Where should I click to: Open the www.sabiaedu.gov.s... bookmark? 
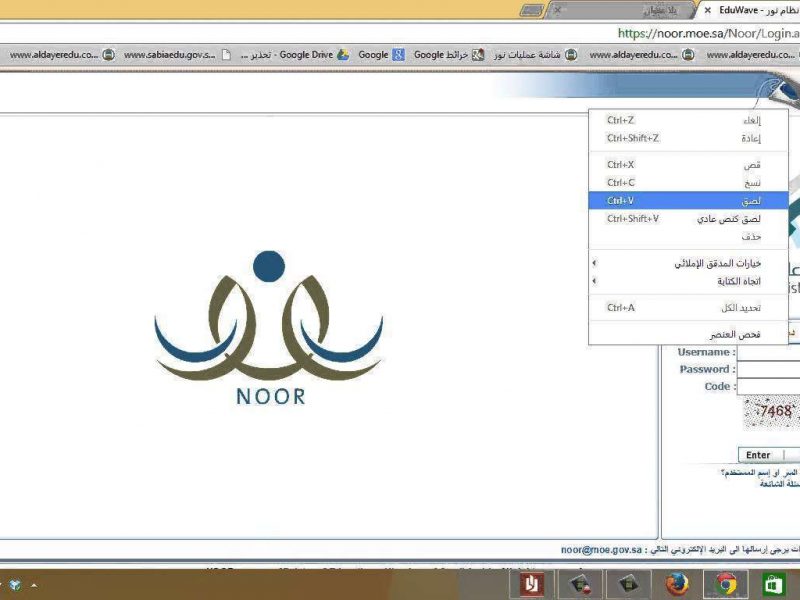point(177,55)
